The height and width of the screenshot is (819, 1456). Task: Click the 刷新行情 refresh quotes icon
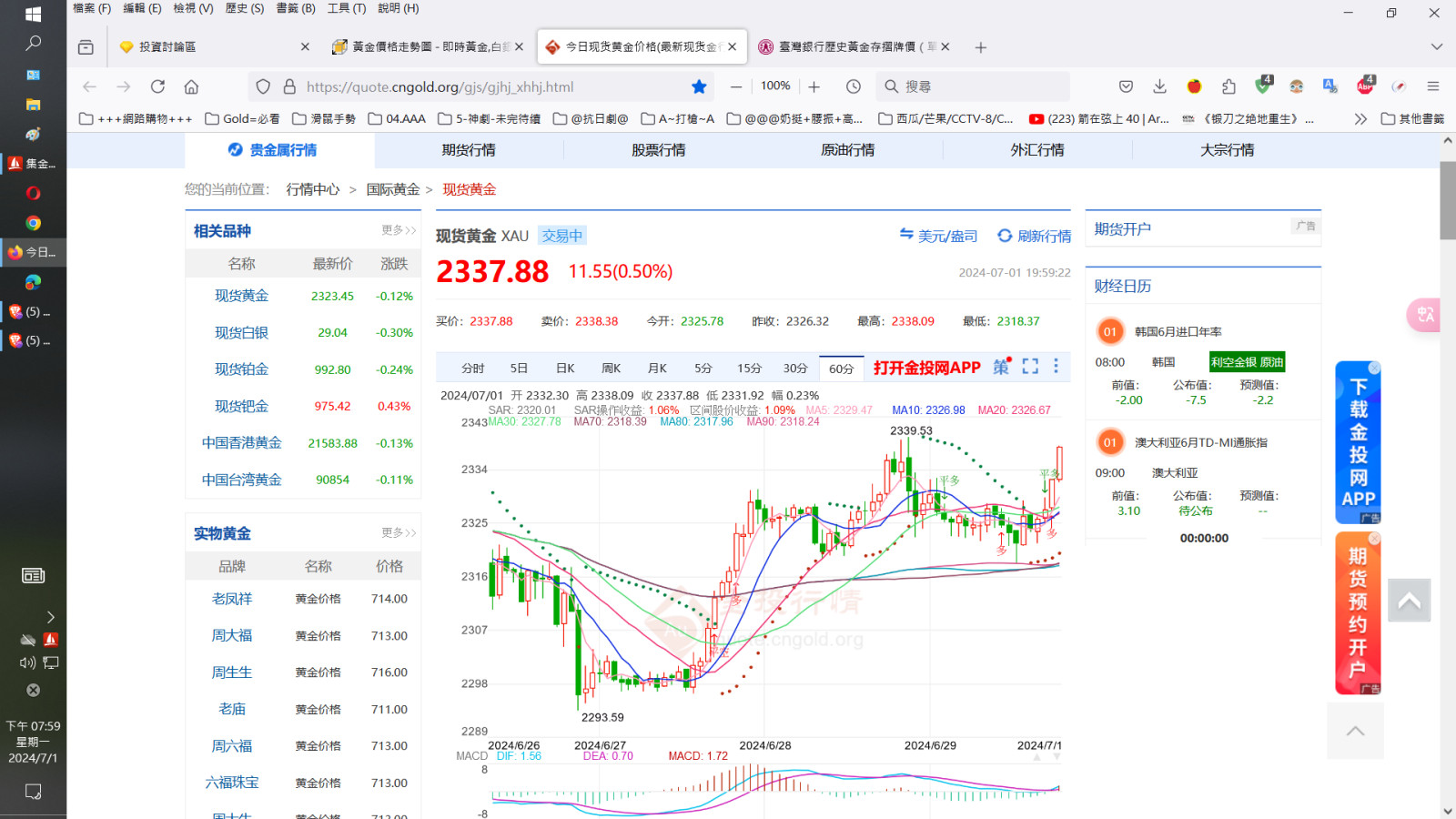tap(1005, 236)
